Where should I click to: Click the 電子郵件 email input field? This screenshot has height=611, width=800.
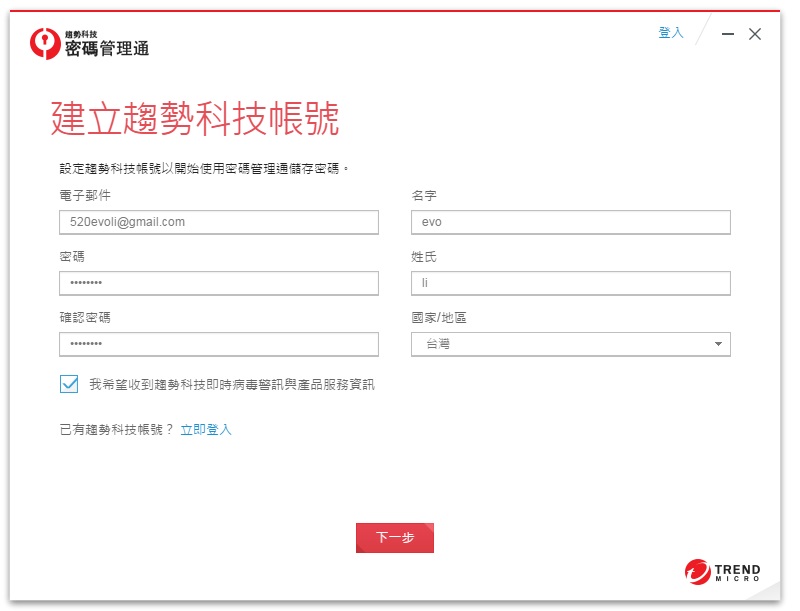[219, 222]
